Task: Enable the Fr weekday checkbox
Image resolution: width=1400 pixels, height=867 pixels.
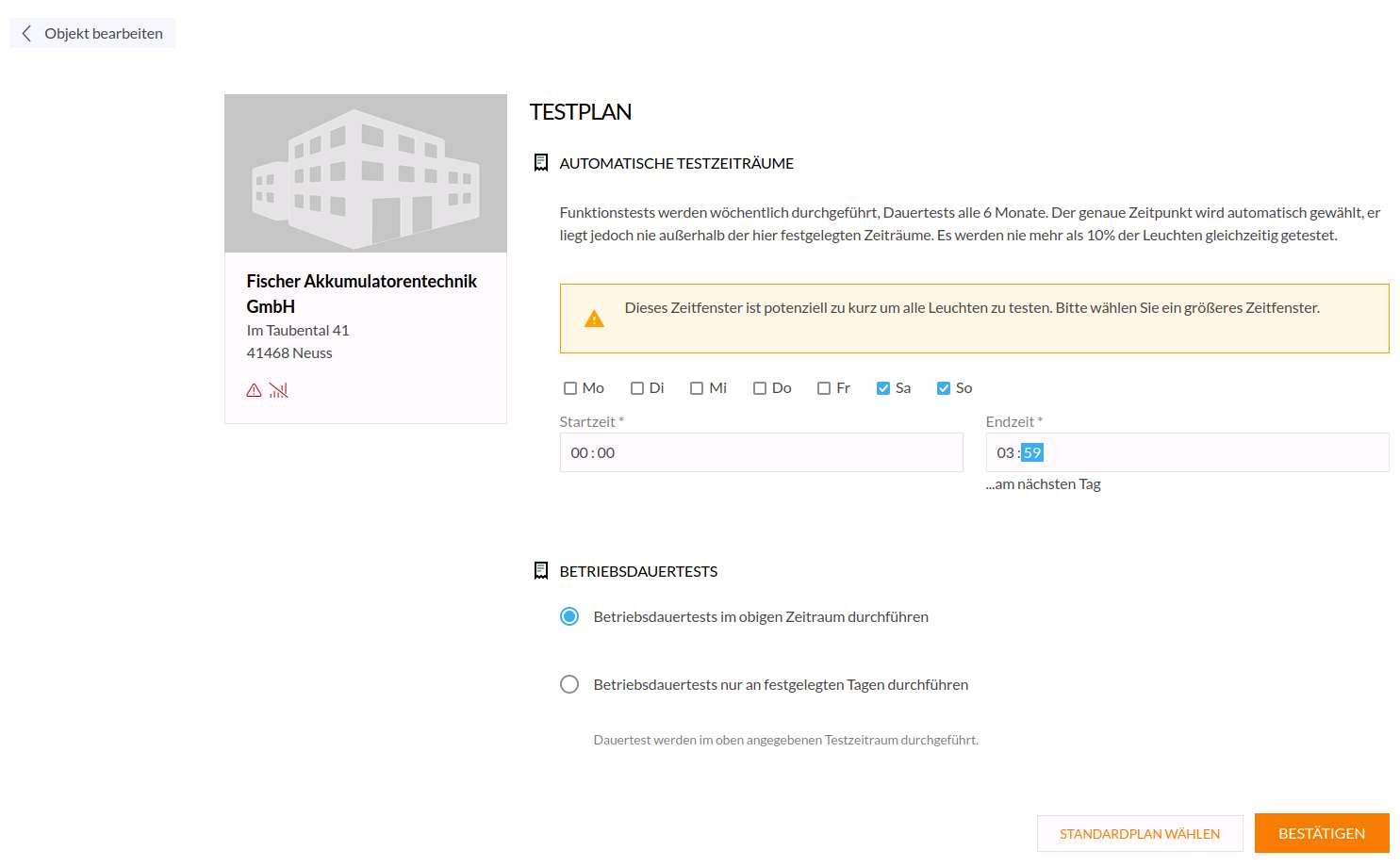Action: click(824, 388)
